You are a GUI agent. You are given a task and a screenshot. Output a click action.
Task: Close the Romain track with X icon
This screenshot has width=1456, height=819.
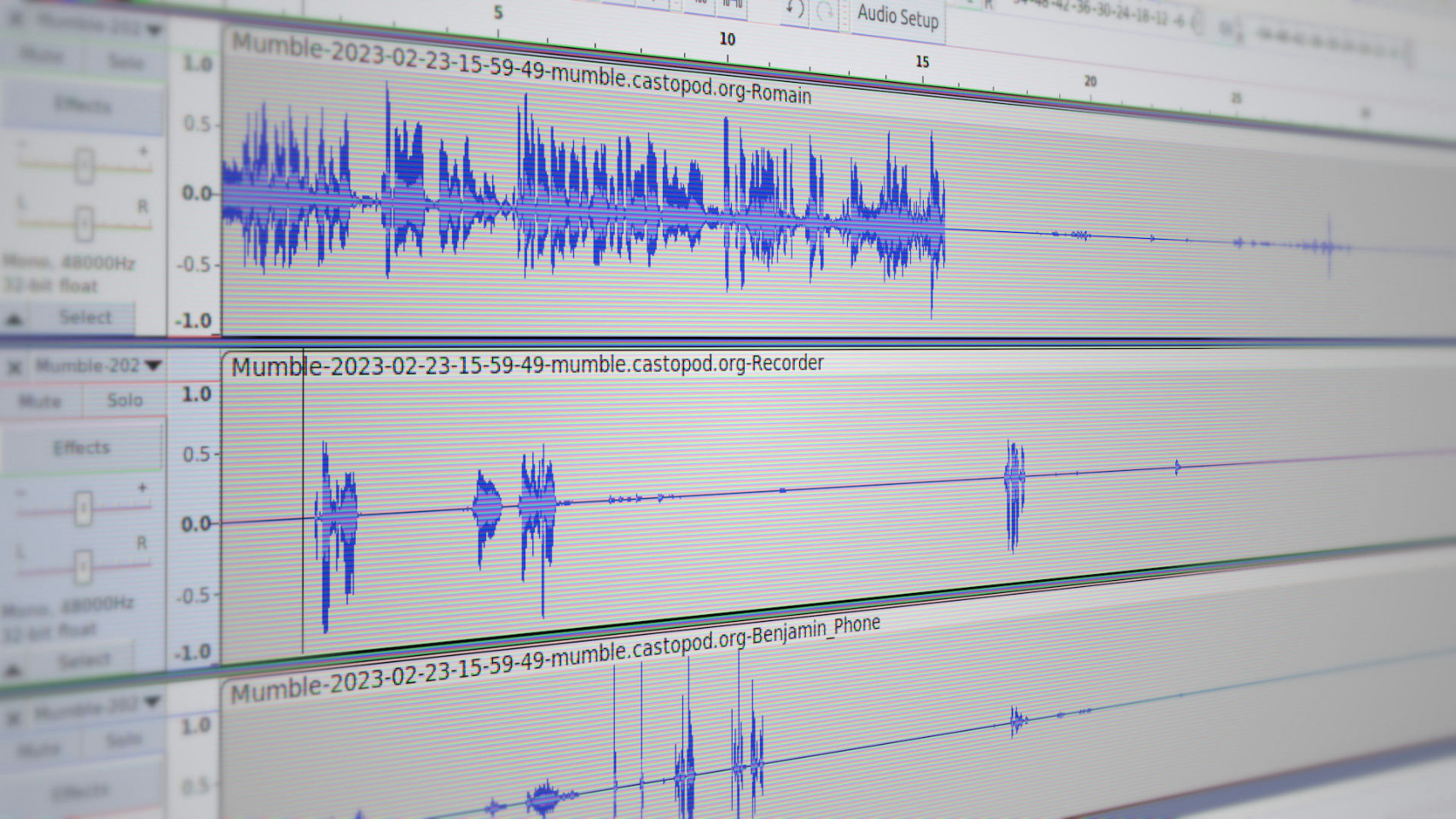15,20
